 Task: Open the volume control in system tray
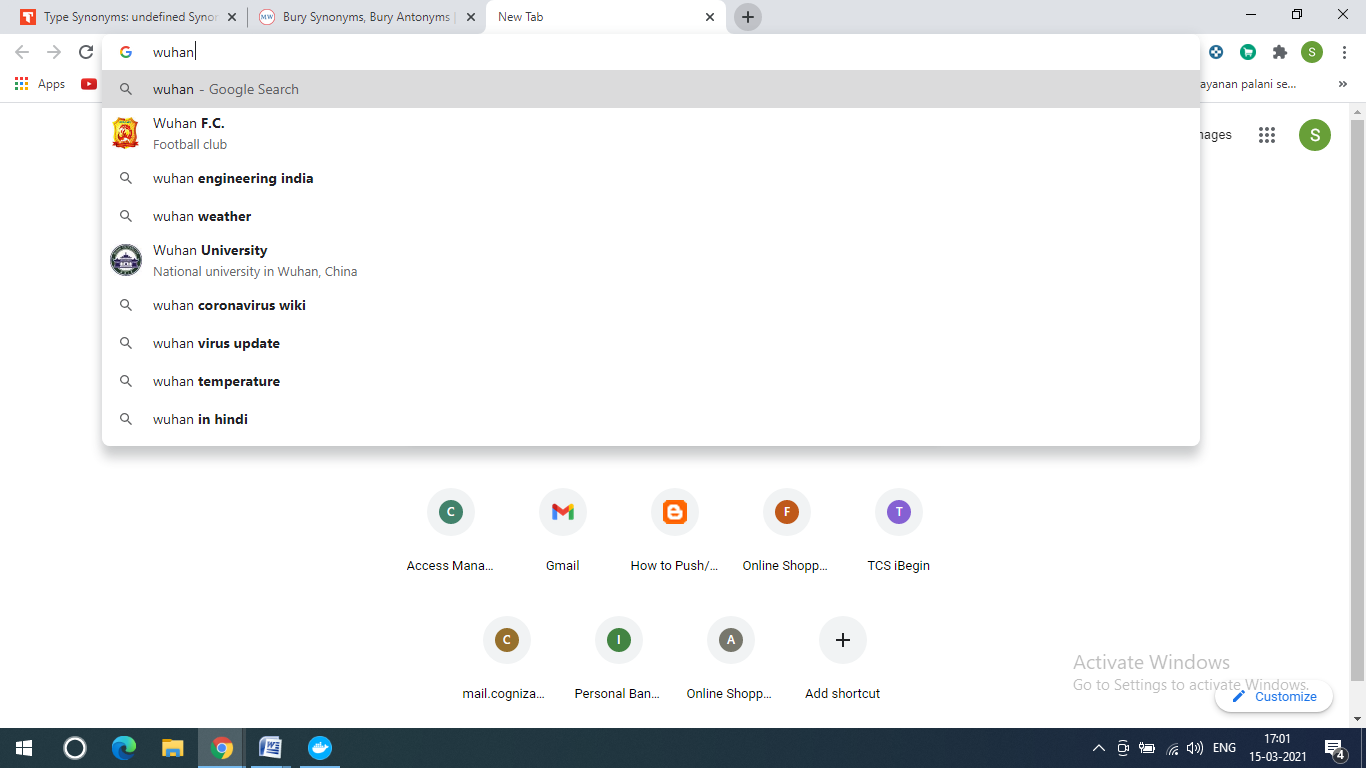pyautogui.click(x=1195, y=748)
